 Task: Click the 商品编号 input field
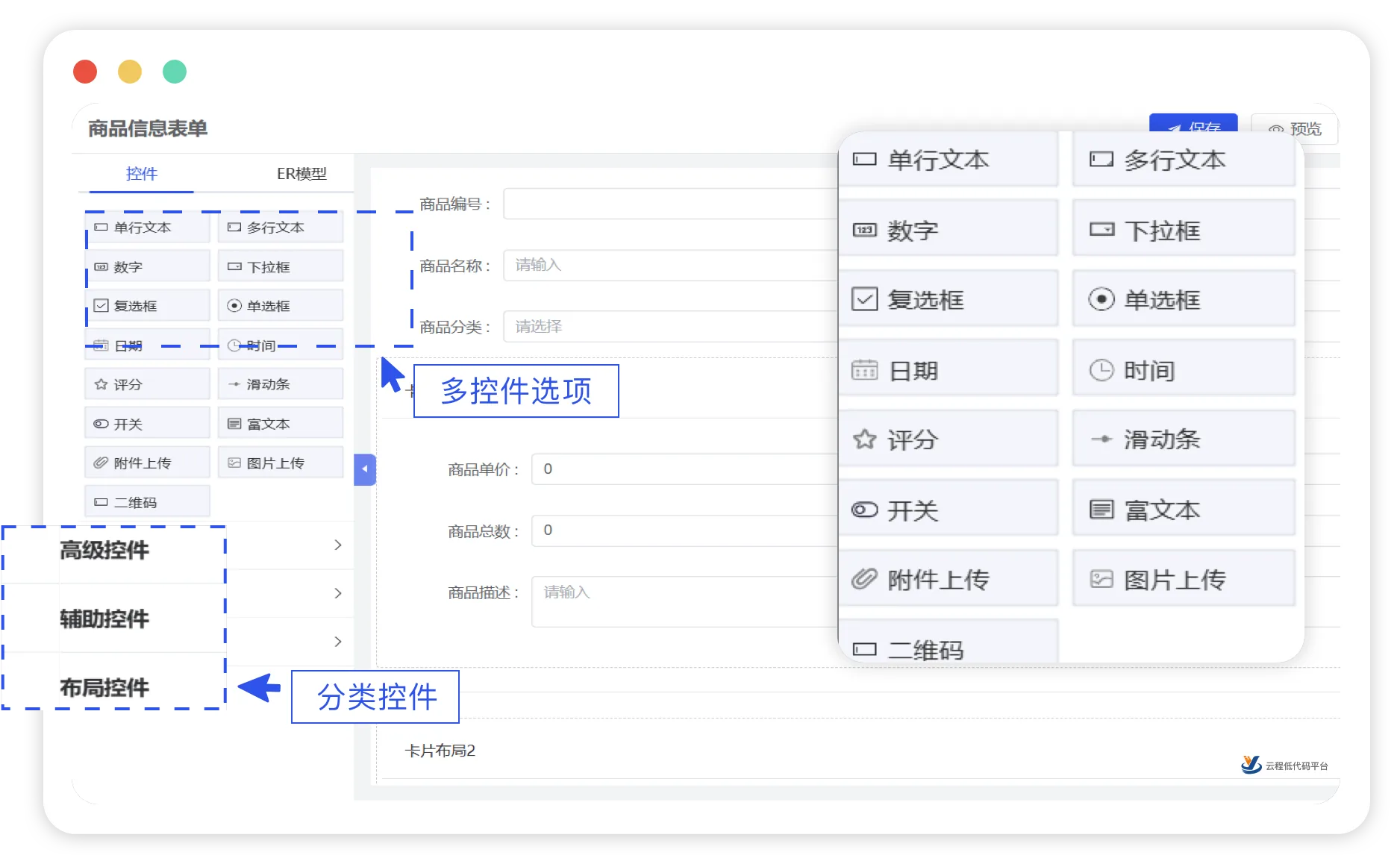670,204
